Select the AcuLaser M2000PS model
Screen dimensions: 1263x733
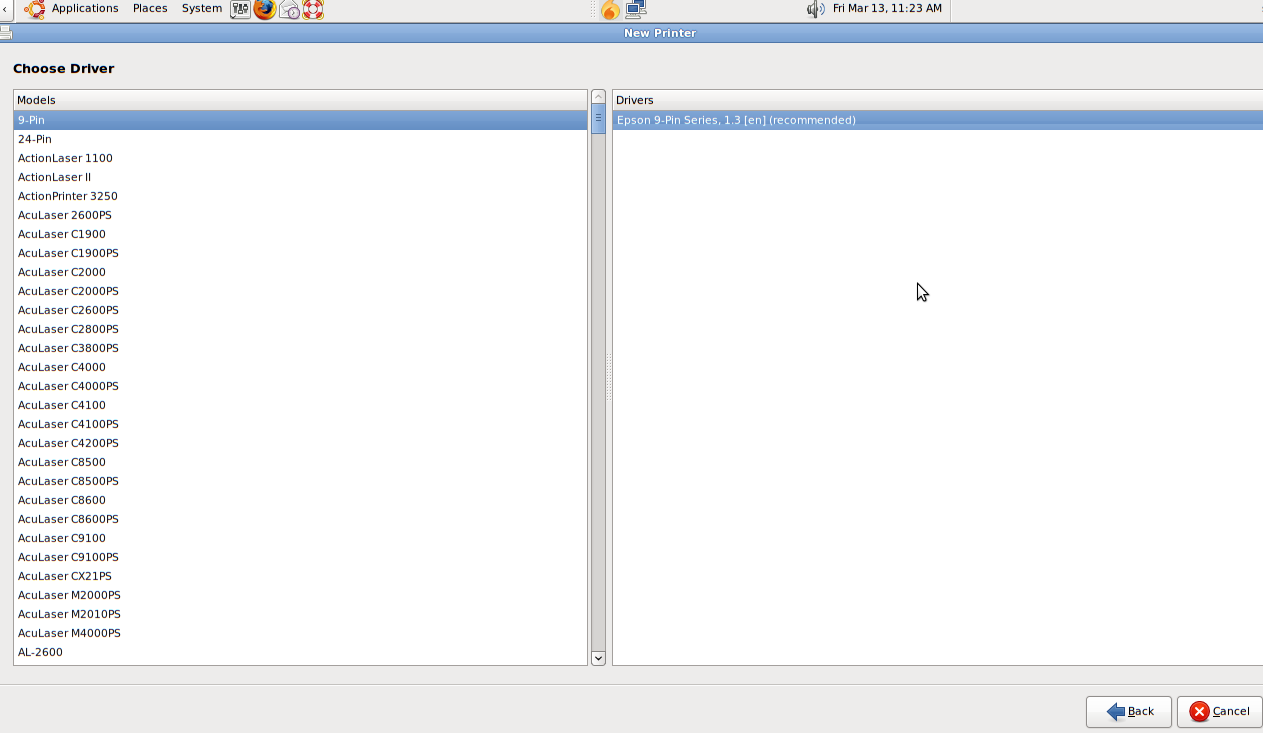tap(300, 595)
